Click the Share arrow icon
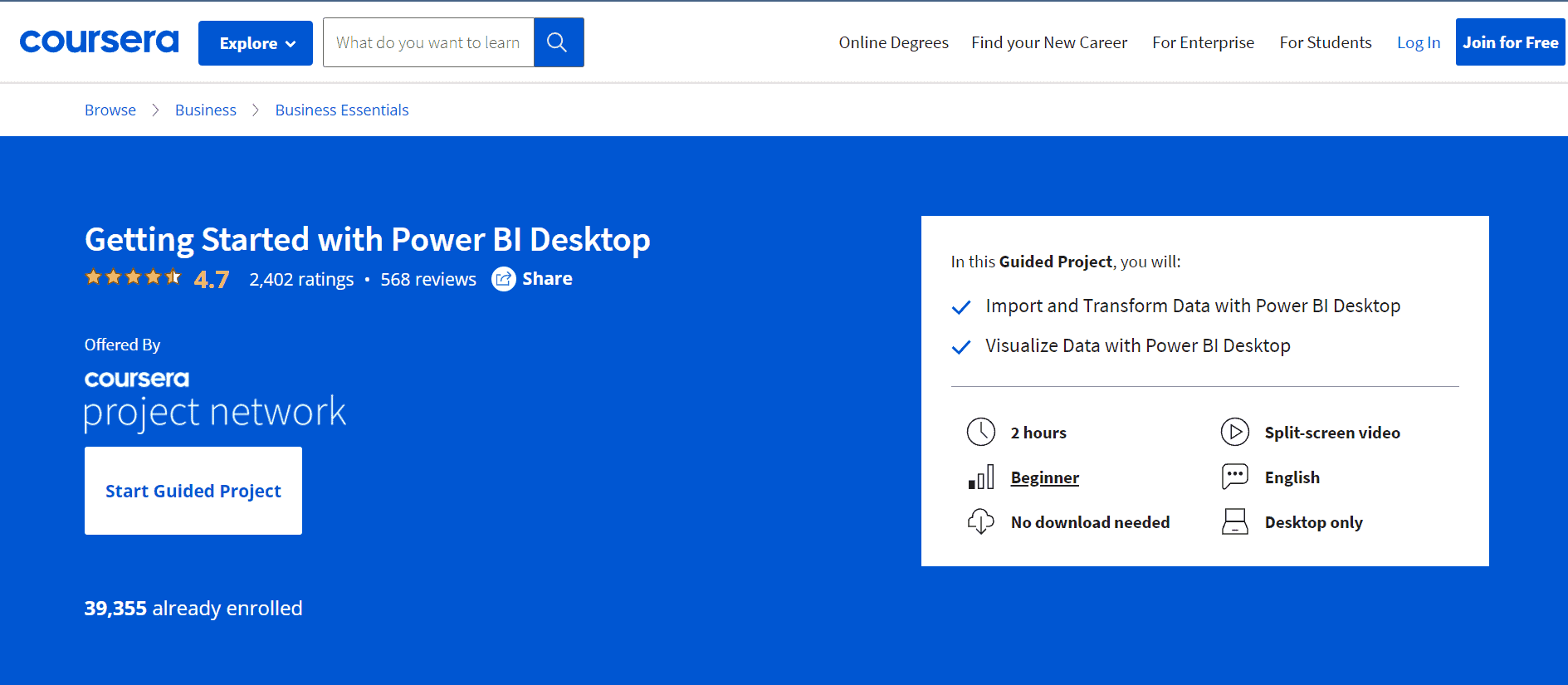 point(504,279)
